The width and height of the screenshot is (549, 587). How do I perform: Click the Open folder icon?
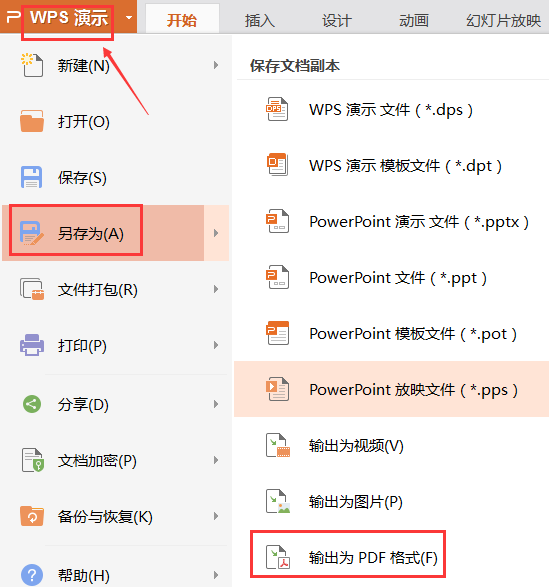click(32, 121)
